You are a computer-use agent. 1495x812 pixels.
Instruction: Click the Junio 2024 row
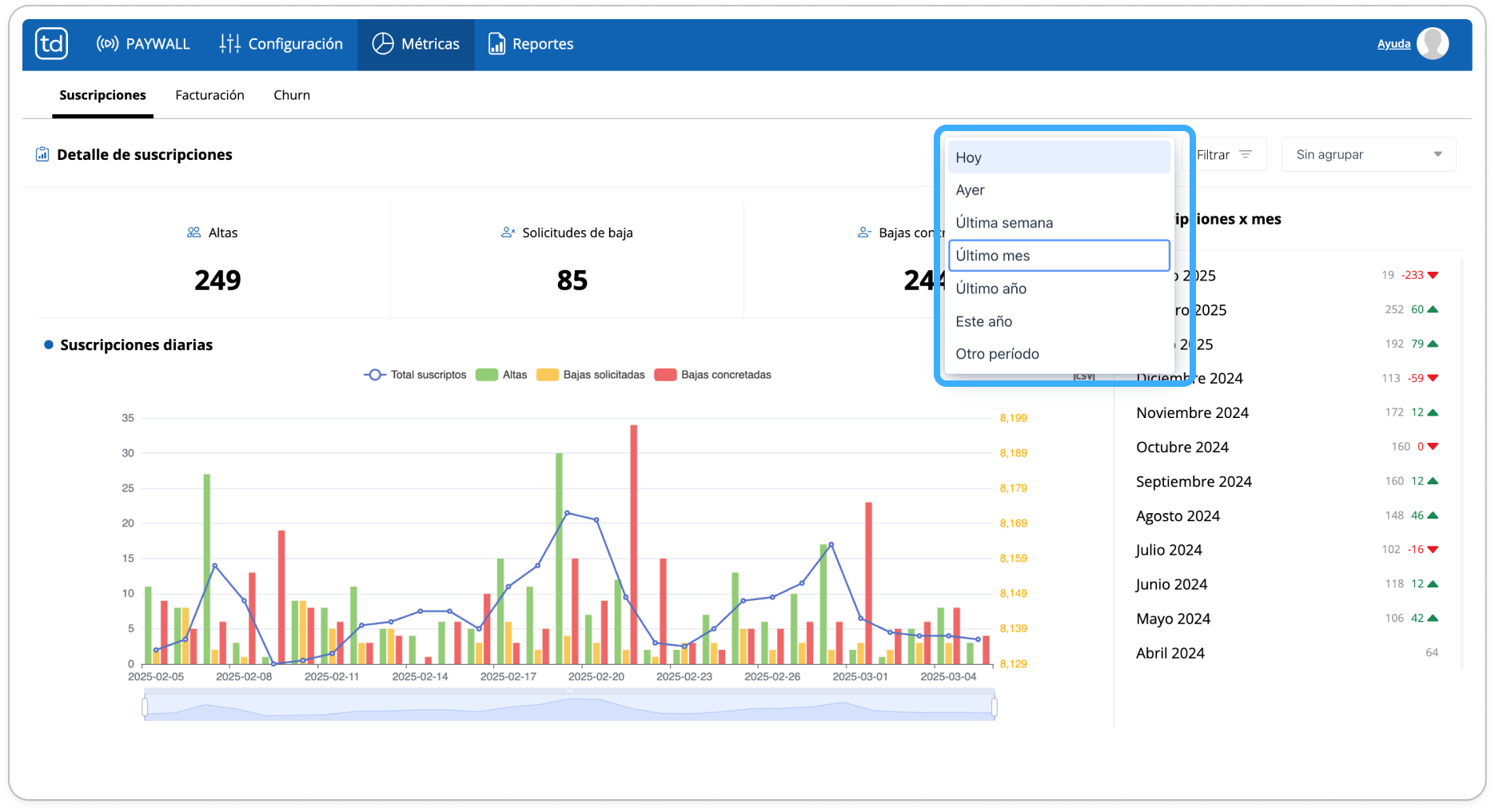[1286, 584]
